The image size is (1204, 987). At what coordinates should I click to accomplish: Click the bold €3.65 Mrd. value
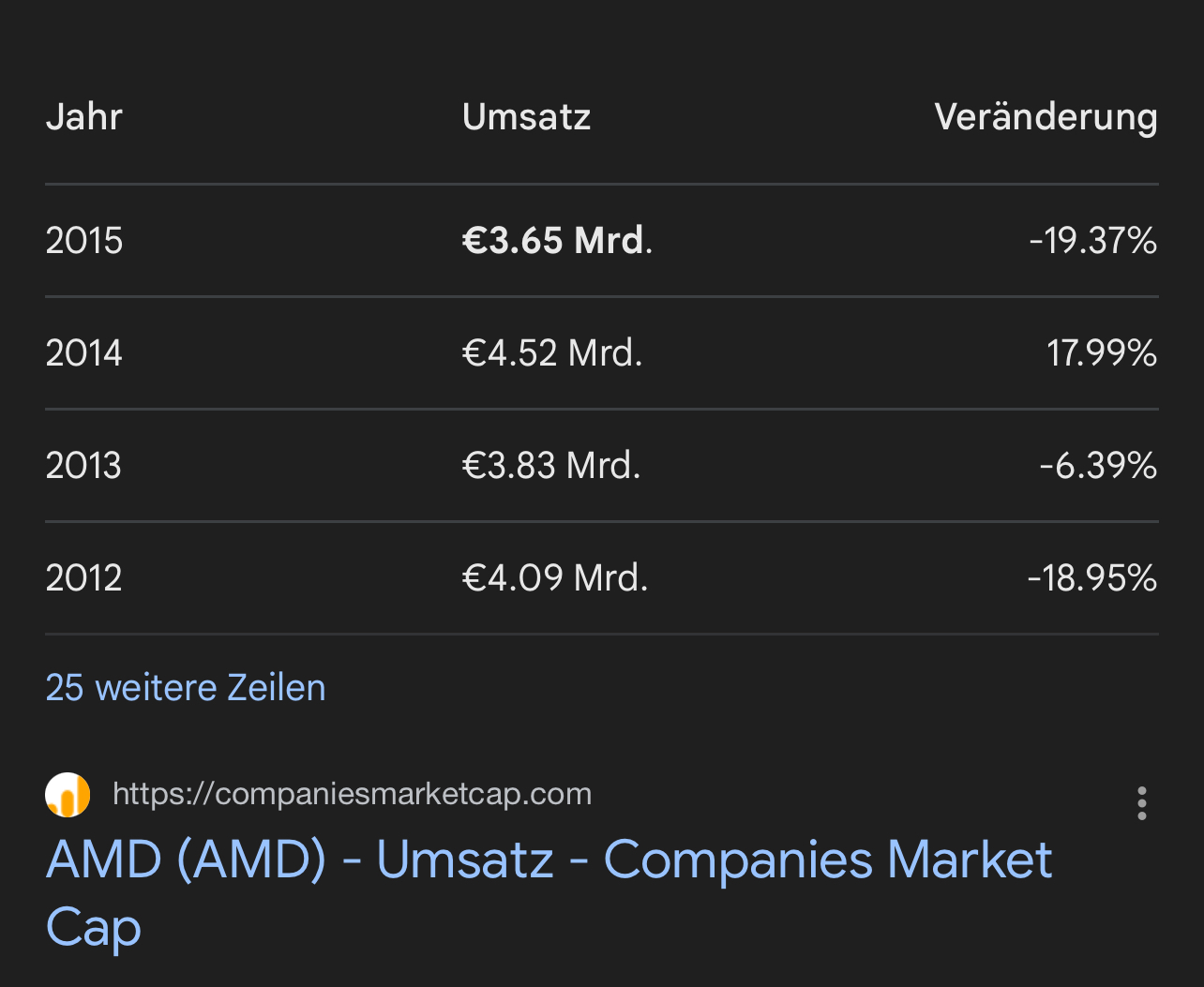pos(557,241)
